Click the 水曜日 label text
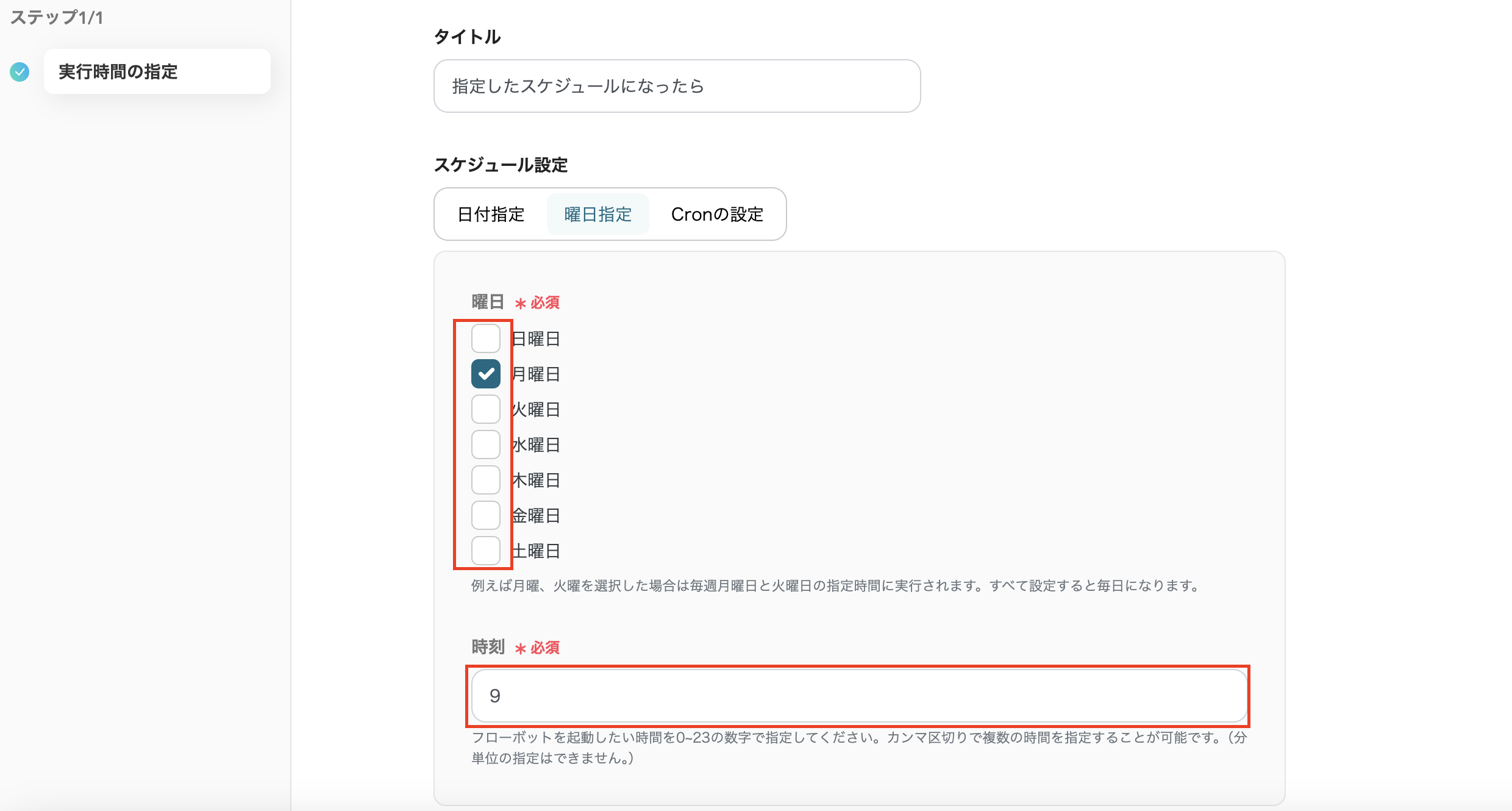1512x811 pixels. coord(536,445)
